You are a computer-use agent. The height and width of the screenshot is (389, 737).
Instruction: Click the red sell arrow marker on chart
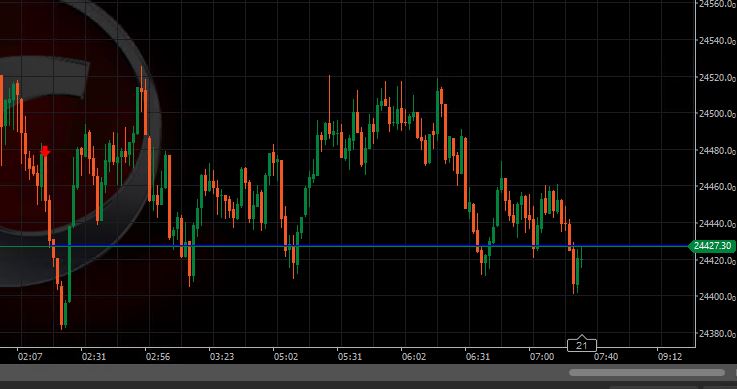pyautogui.click(x=45, y=151)
